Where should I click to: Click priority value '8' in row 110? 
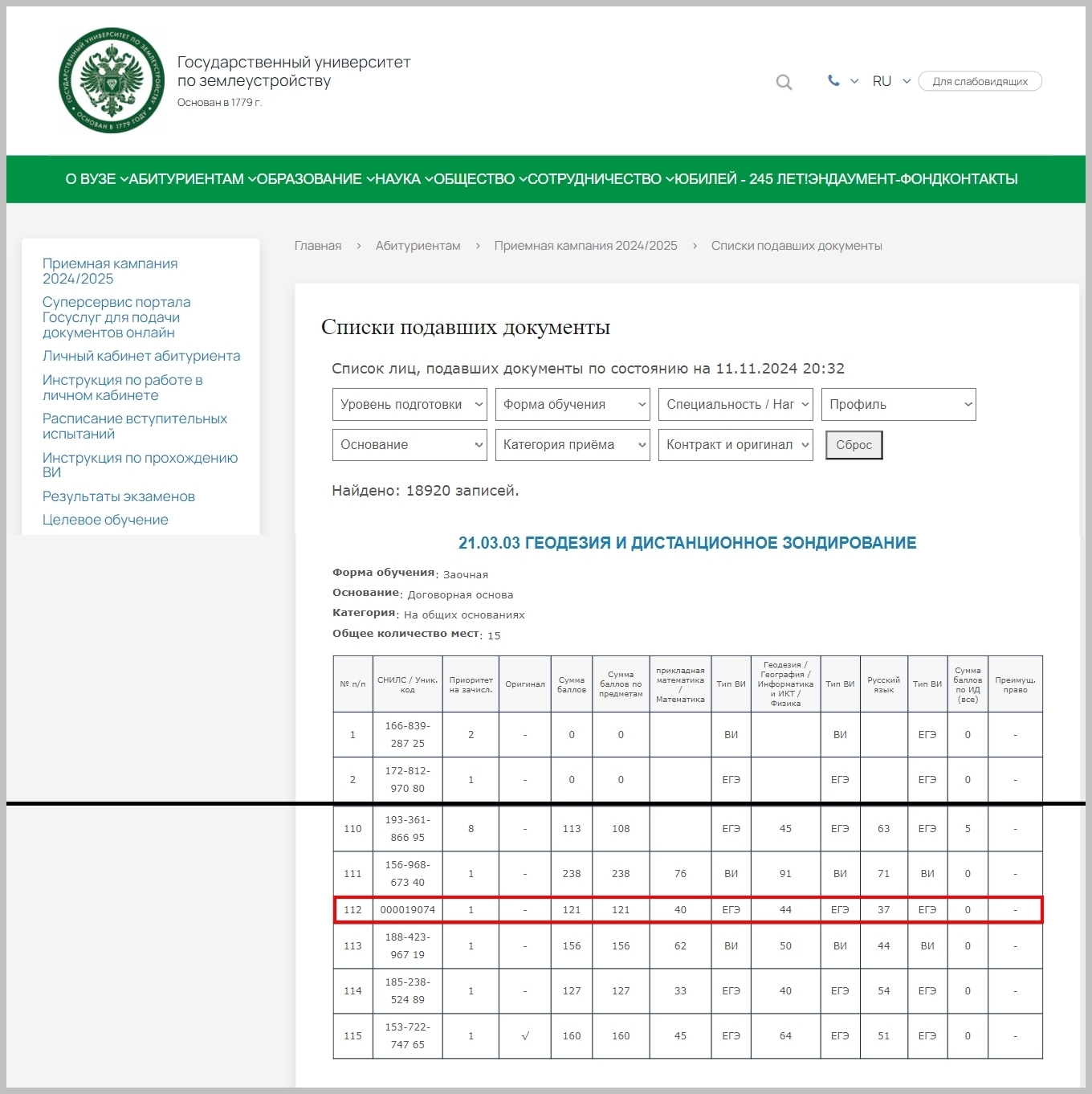[x=471, y=829]
